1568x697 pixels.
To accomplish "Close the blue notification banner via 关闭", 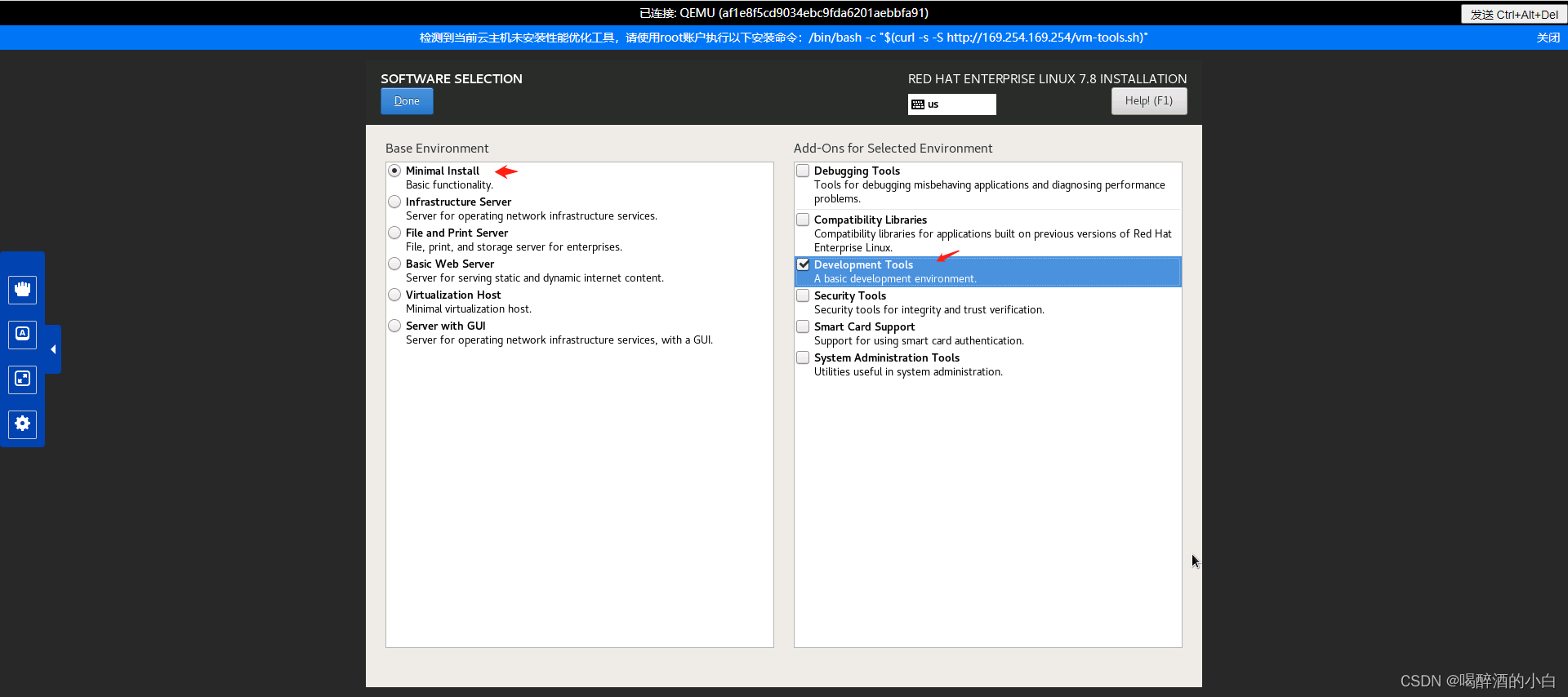I will click(x=1548, y=38).
